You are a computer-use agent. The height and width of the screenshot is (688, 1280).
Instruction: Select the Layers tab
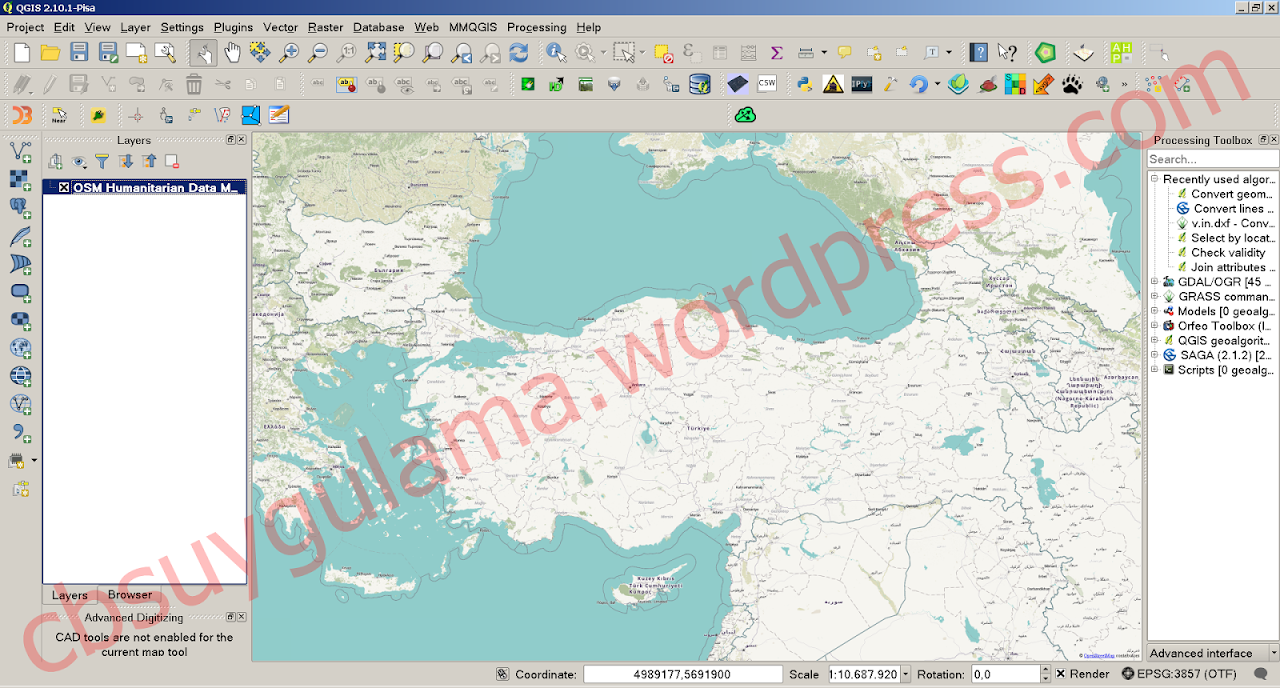[70, 595]
